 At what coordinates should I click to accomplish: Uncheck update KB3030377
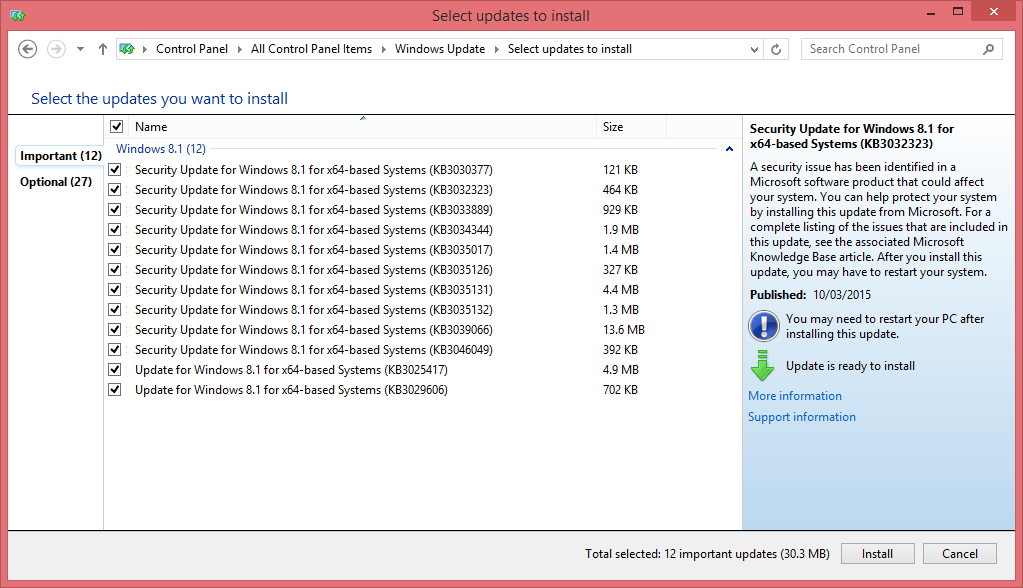[115, 170]
